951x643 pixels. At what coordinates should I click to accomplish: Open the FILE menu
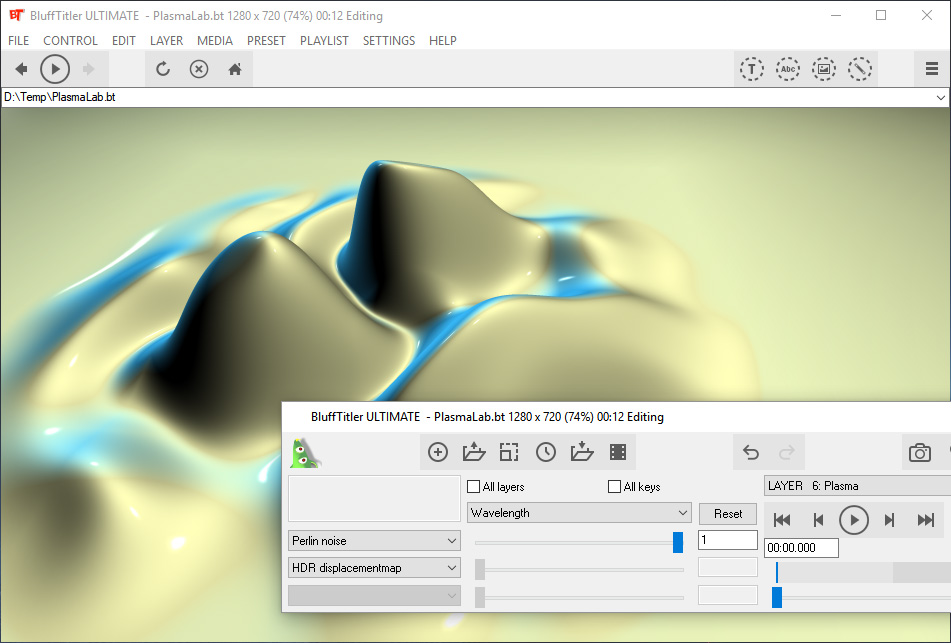[18, 41]
